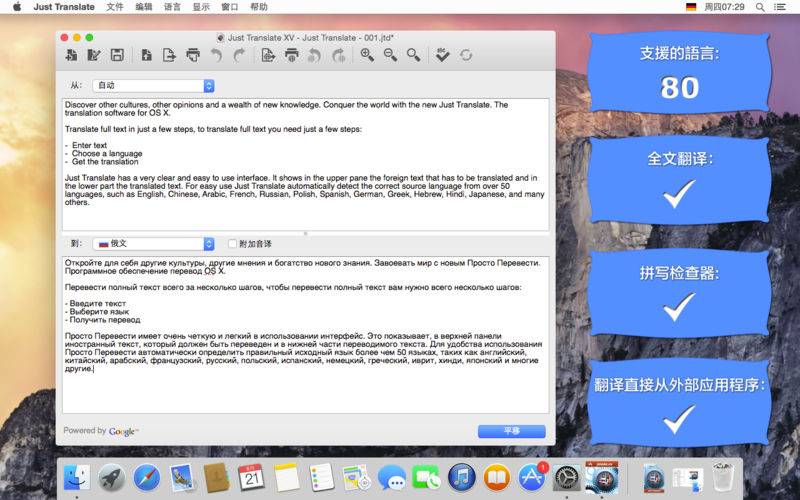Open Notification Center list icon
This screenshot has width=800, height=500.
pos(780,7)
